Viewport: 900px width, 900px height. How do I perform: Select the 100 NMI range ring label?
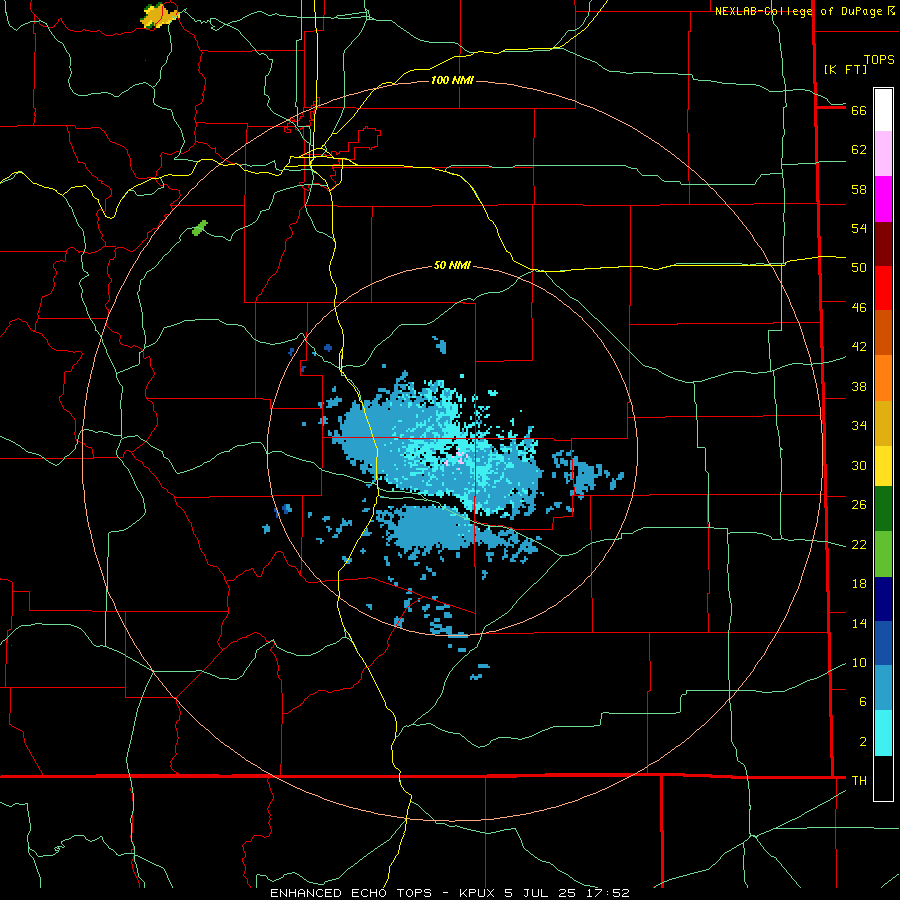coord(452,80)
